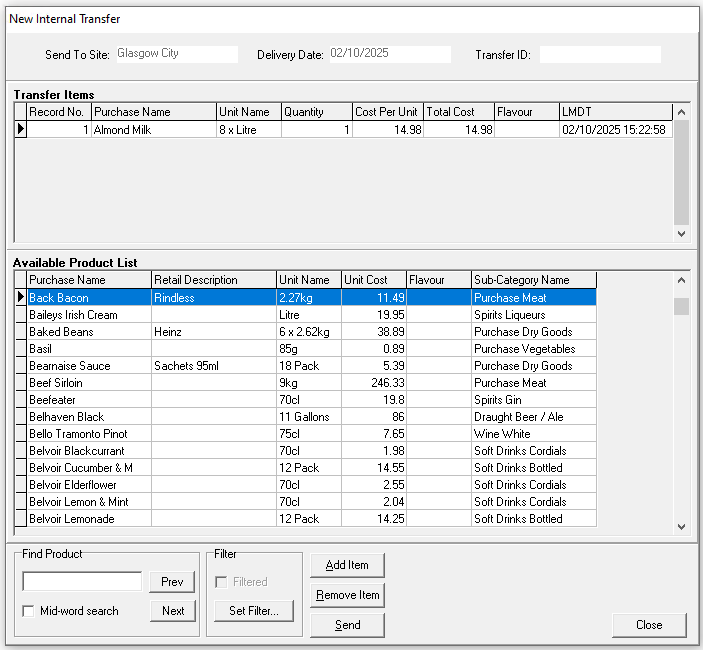Click the Unit Cost column header
This screenshot has width=703, height=650.
(373, 280)
